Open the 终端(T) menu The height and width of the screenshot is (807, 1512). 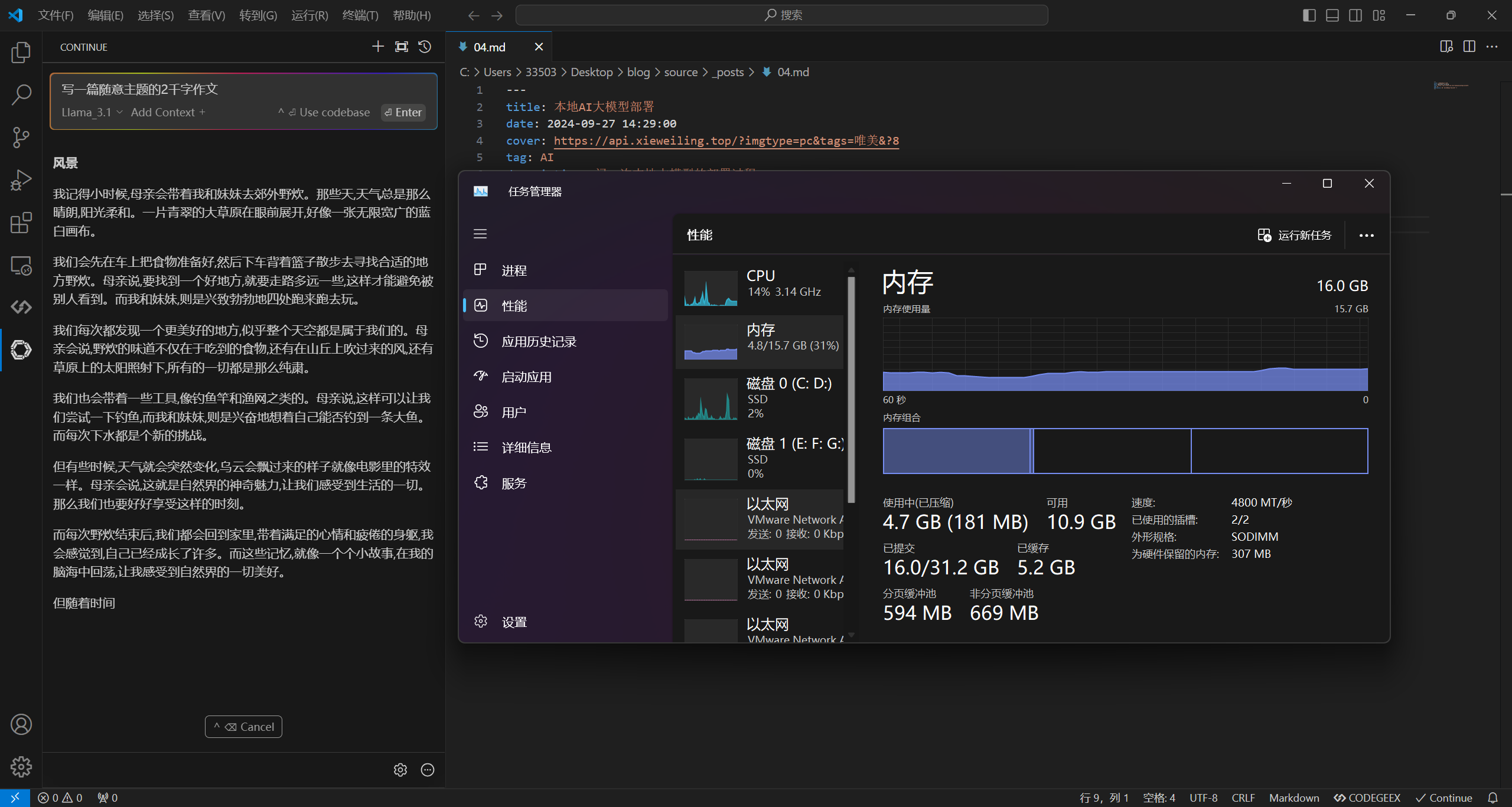pos(360,15)
